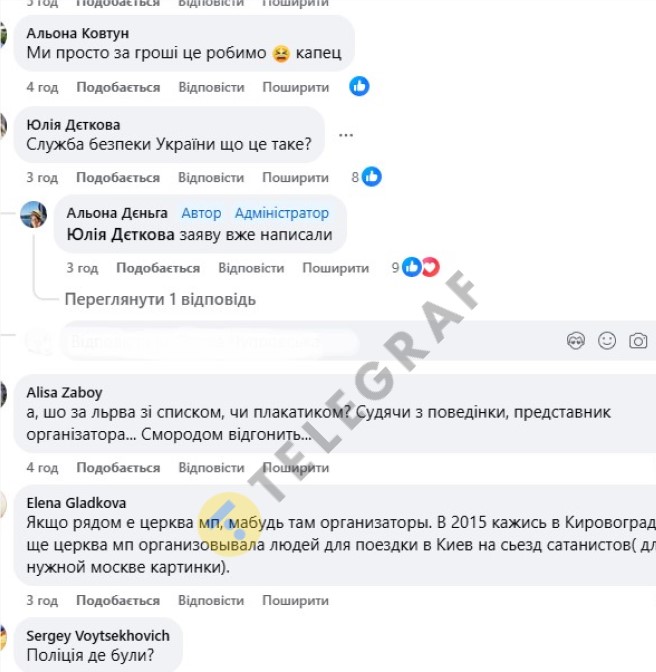Open the avatar sticker picker in reply box
This screenshot has height=672, width=656.
(575, 341)
